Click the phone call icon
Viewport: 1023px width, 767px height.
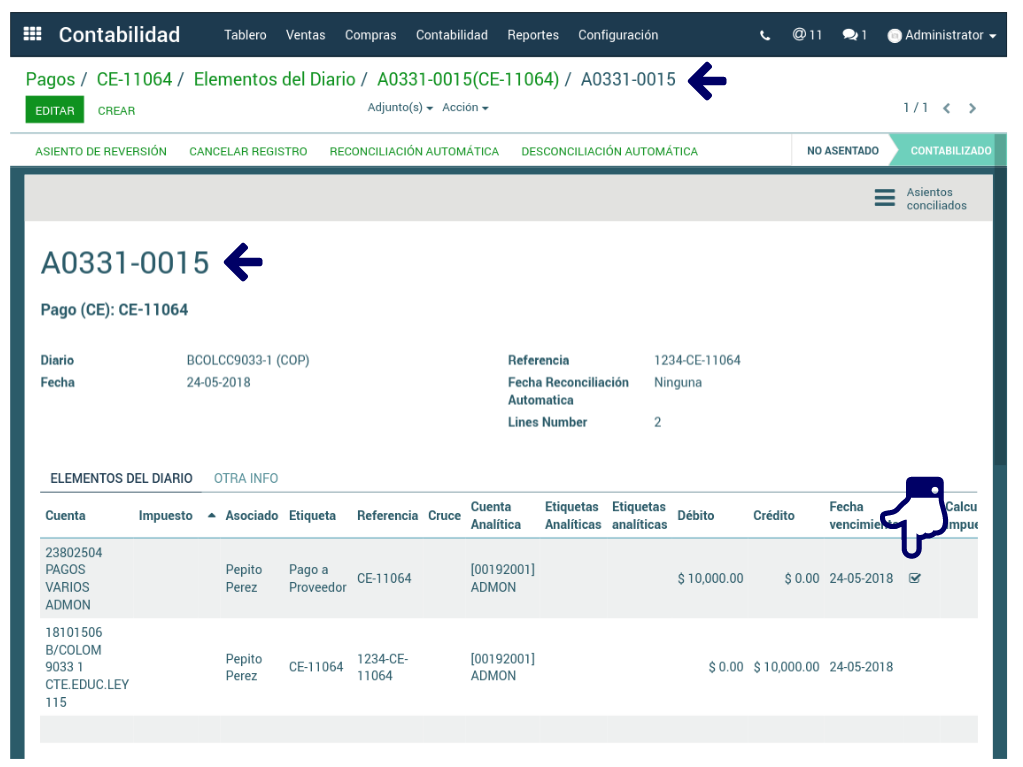pyautogui.click(x=765, y=35)
